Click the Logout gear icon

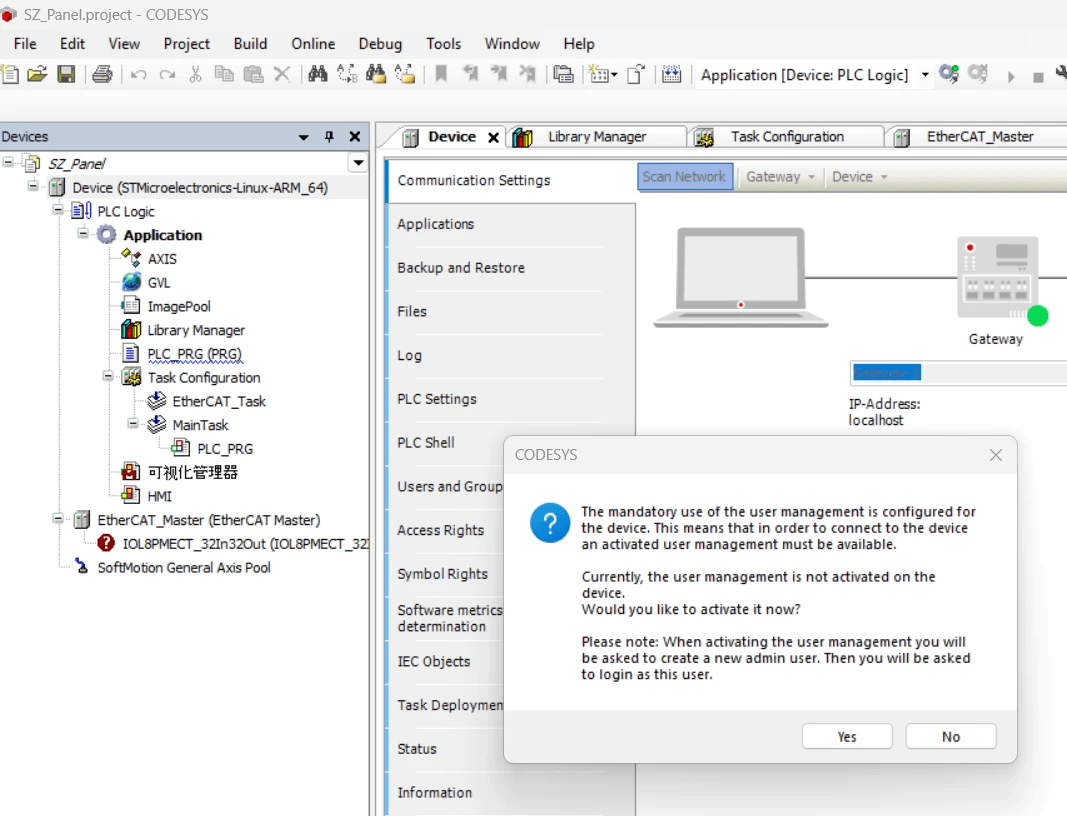[978, 74]
